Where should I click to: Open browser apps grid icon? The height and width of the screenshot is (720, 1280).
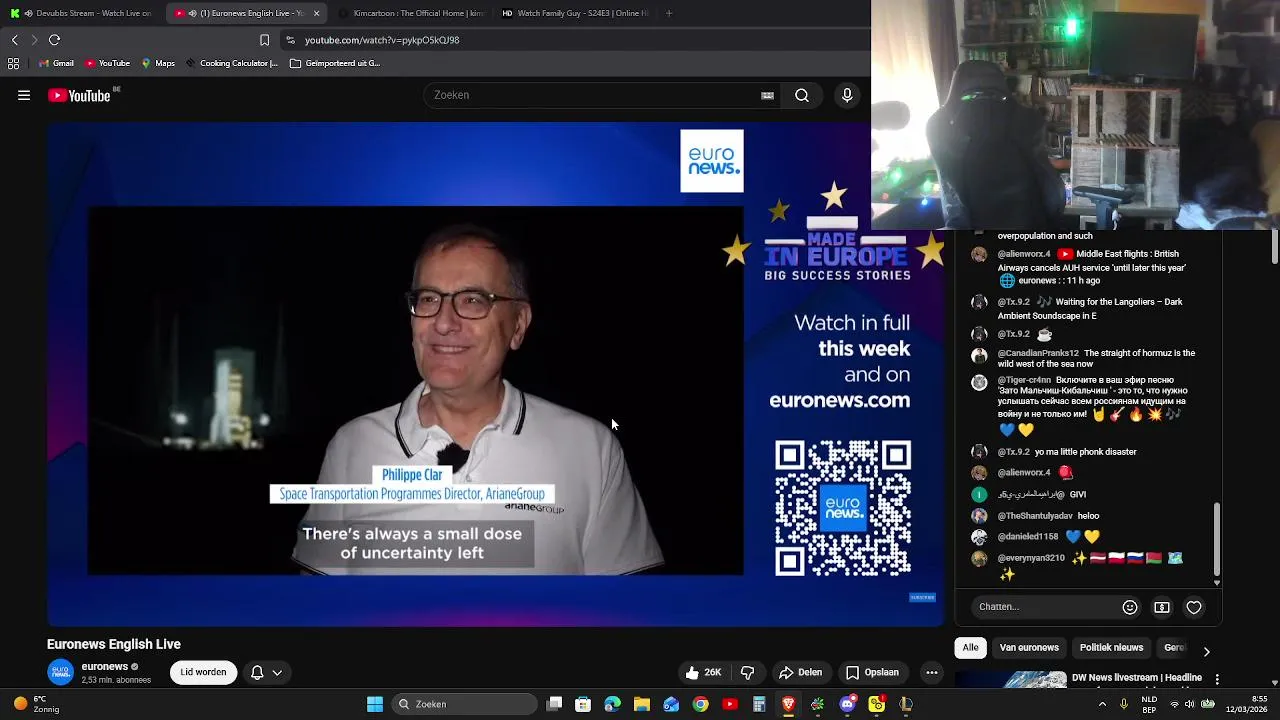point(13,63)
